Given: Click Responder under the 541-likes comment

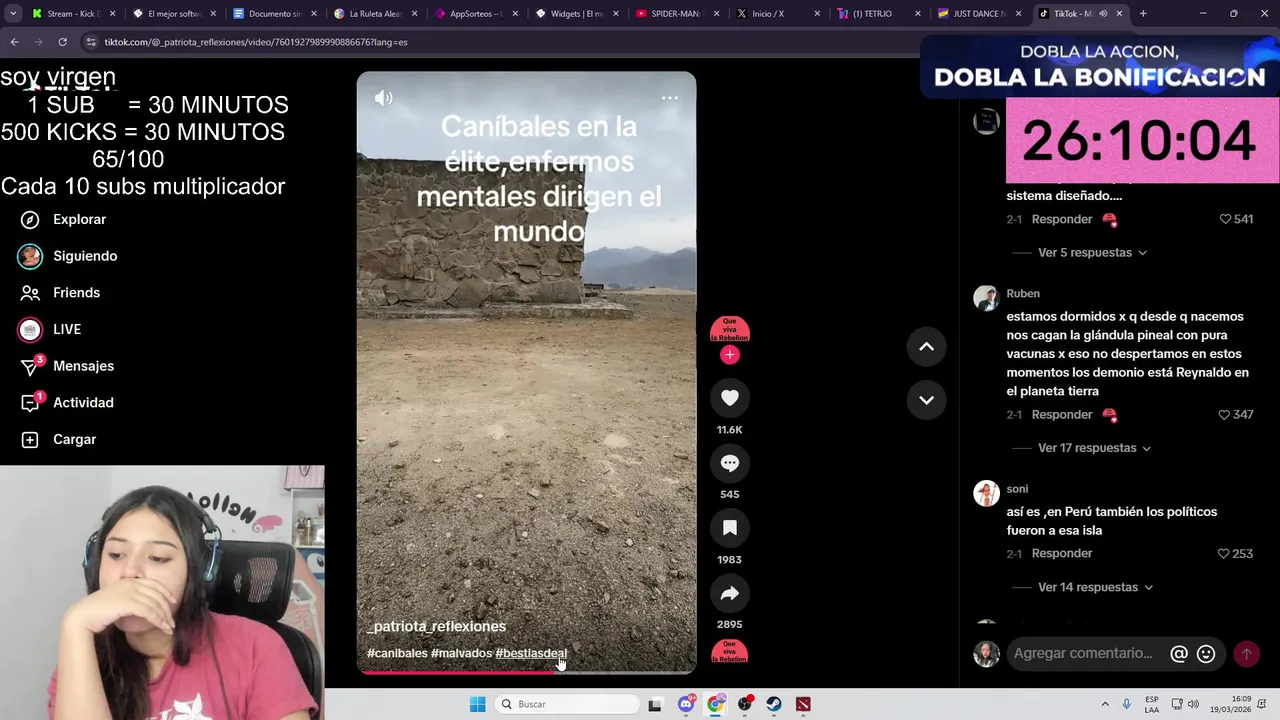Looking at the screenshot, I should (1061, 219).
